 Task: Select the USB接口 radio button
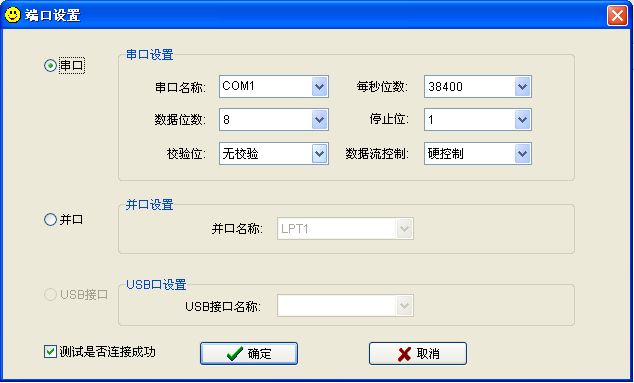pyautogui.click(x=50, y=294)
